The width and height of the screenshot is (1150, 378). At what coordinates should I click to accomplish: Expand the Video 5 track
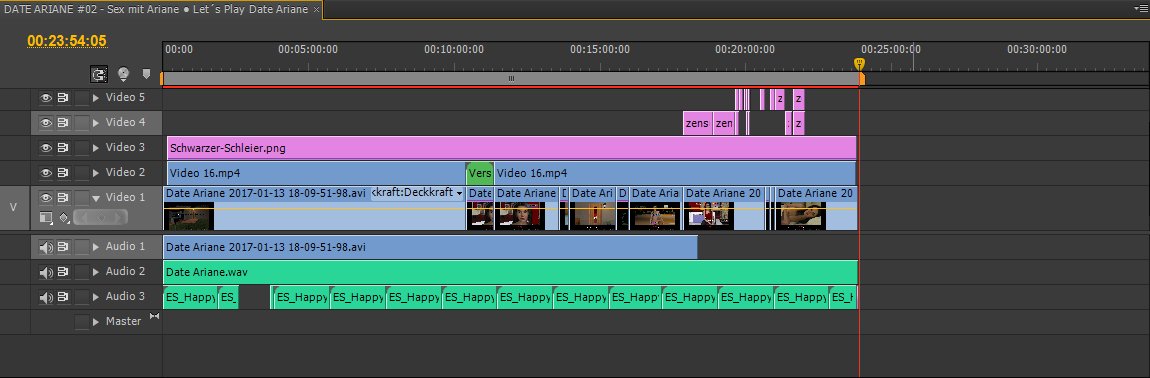95,98
